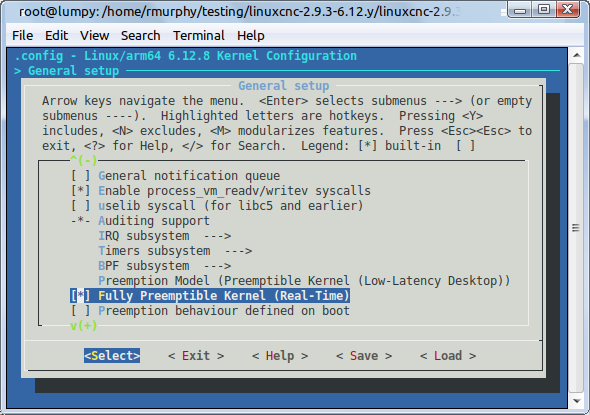Image resolution: width=590 pixels, height=415 pixels.
Task: Click the Exit button
Action: [x=196, y=356]
